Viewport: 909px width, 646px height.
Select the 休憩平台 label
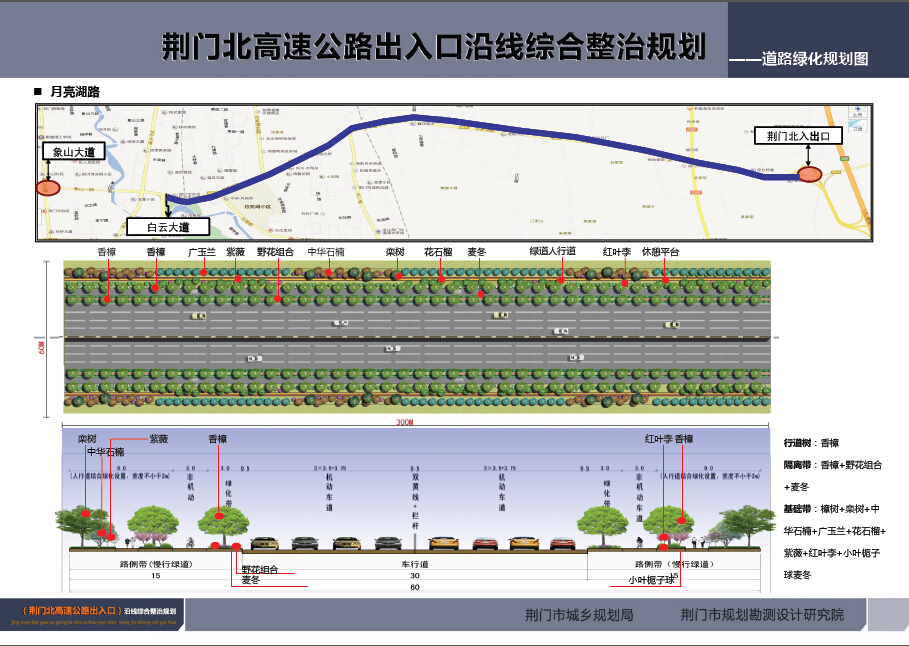tap(660, 253)
